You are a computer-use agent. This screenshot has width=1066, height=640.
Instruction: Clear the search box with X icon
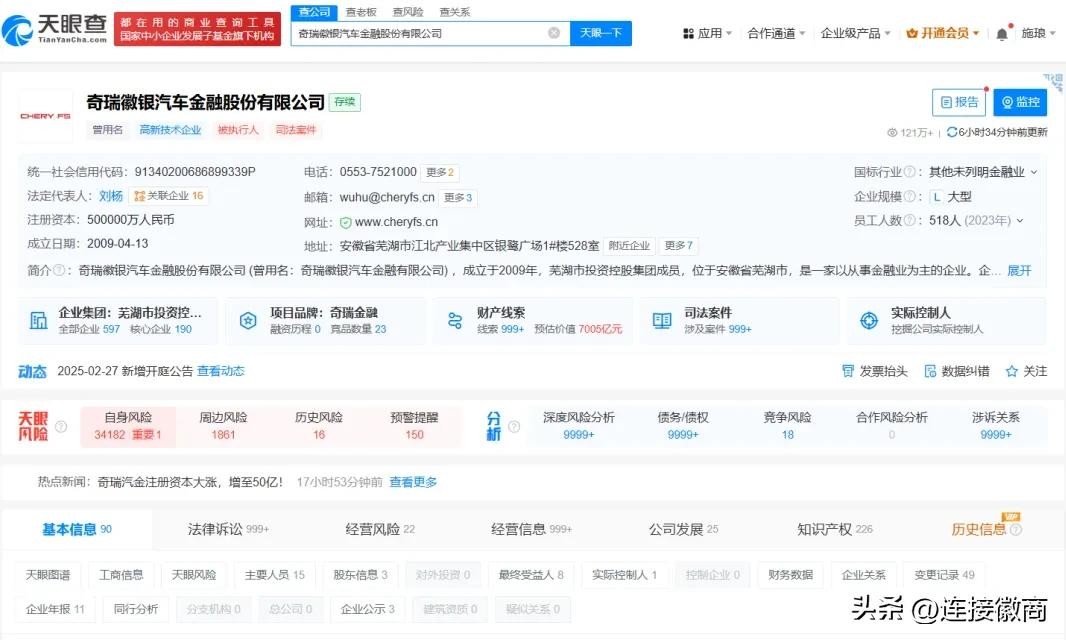point(554,33)
